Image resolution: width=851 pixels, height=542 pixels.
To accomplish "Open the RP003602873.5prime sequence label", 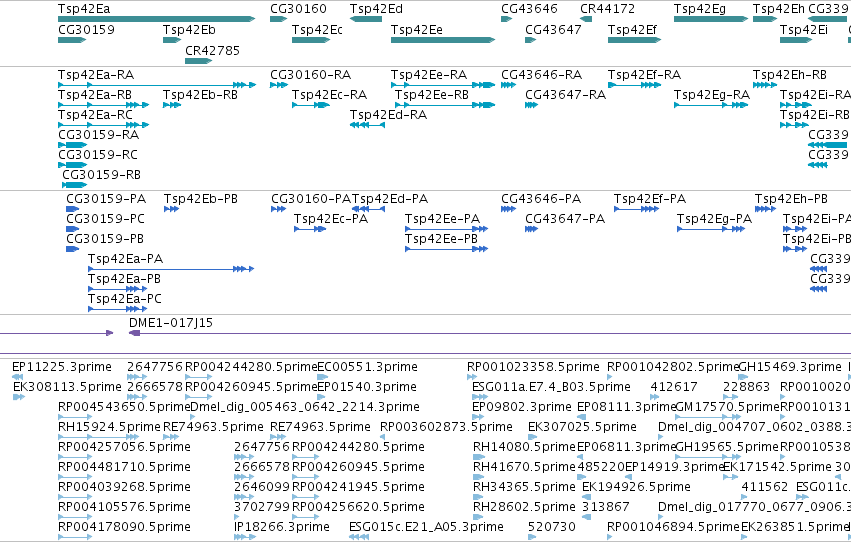I will pyautogui.click(x=446, y=427).
